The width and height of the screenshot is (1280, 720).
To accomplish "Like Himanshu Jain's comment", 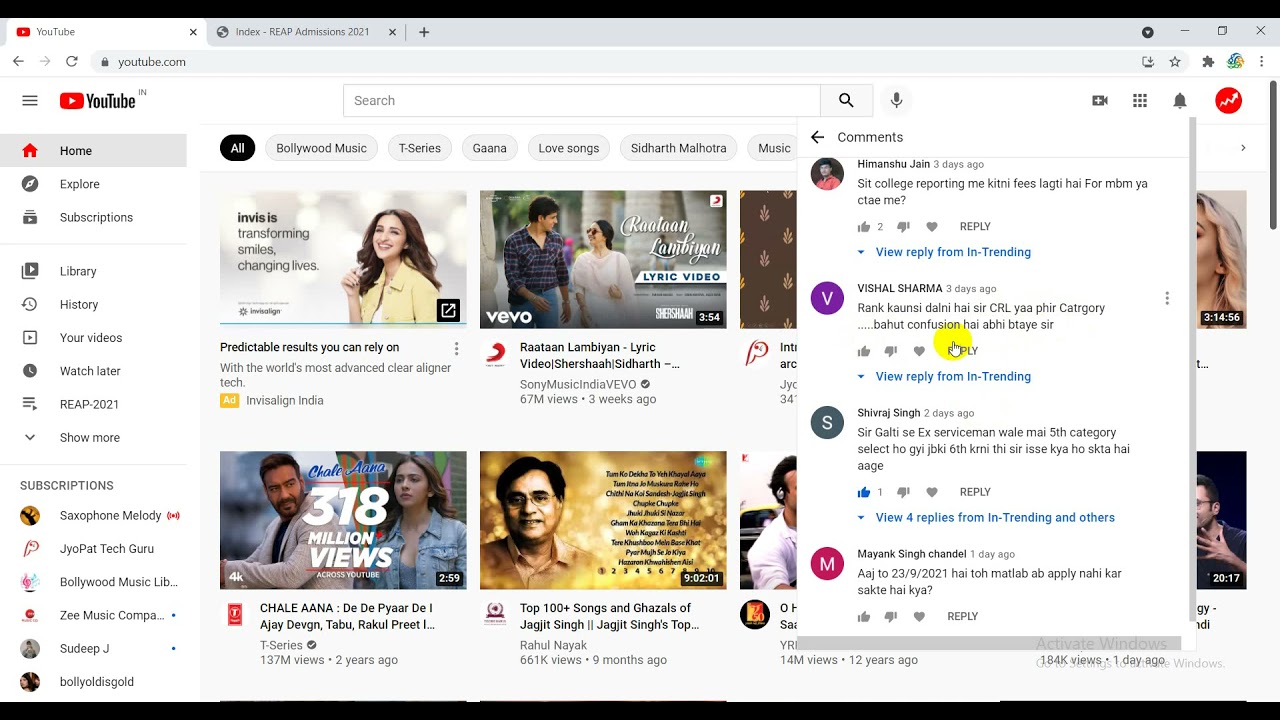I will [864, 227].
